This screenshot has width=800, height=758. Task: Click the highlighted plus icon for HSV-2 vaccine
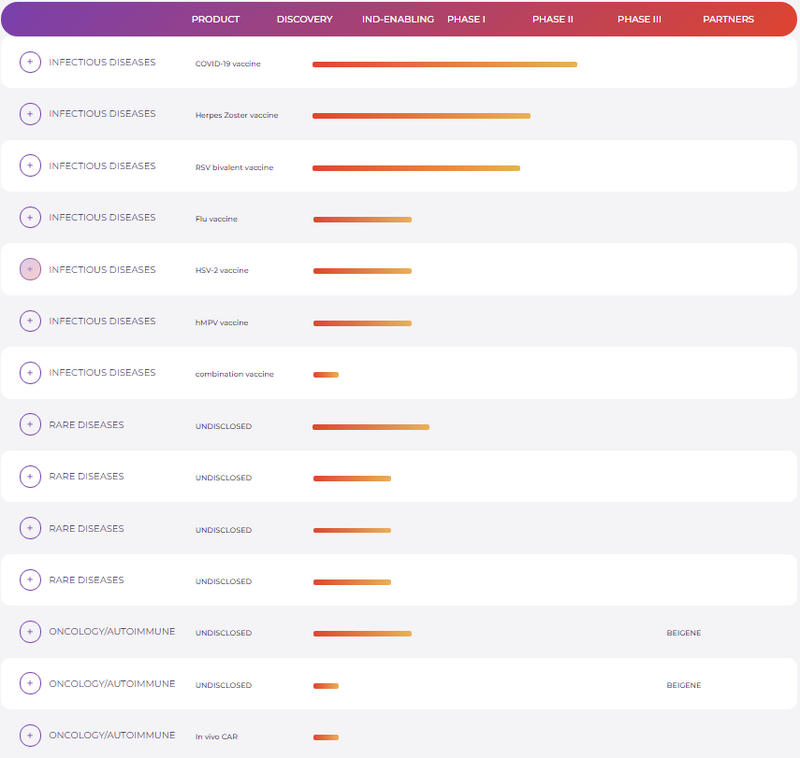[30, 269]
